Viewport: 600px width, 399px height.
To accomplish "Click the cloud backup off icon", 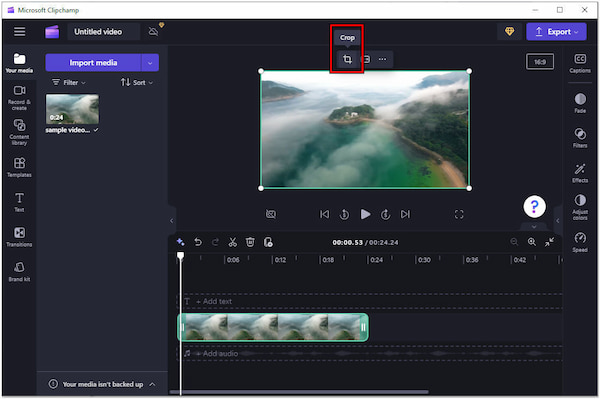I will 153,31.
